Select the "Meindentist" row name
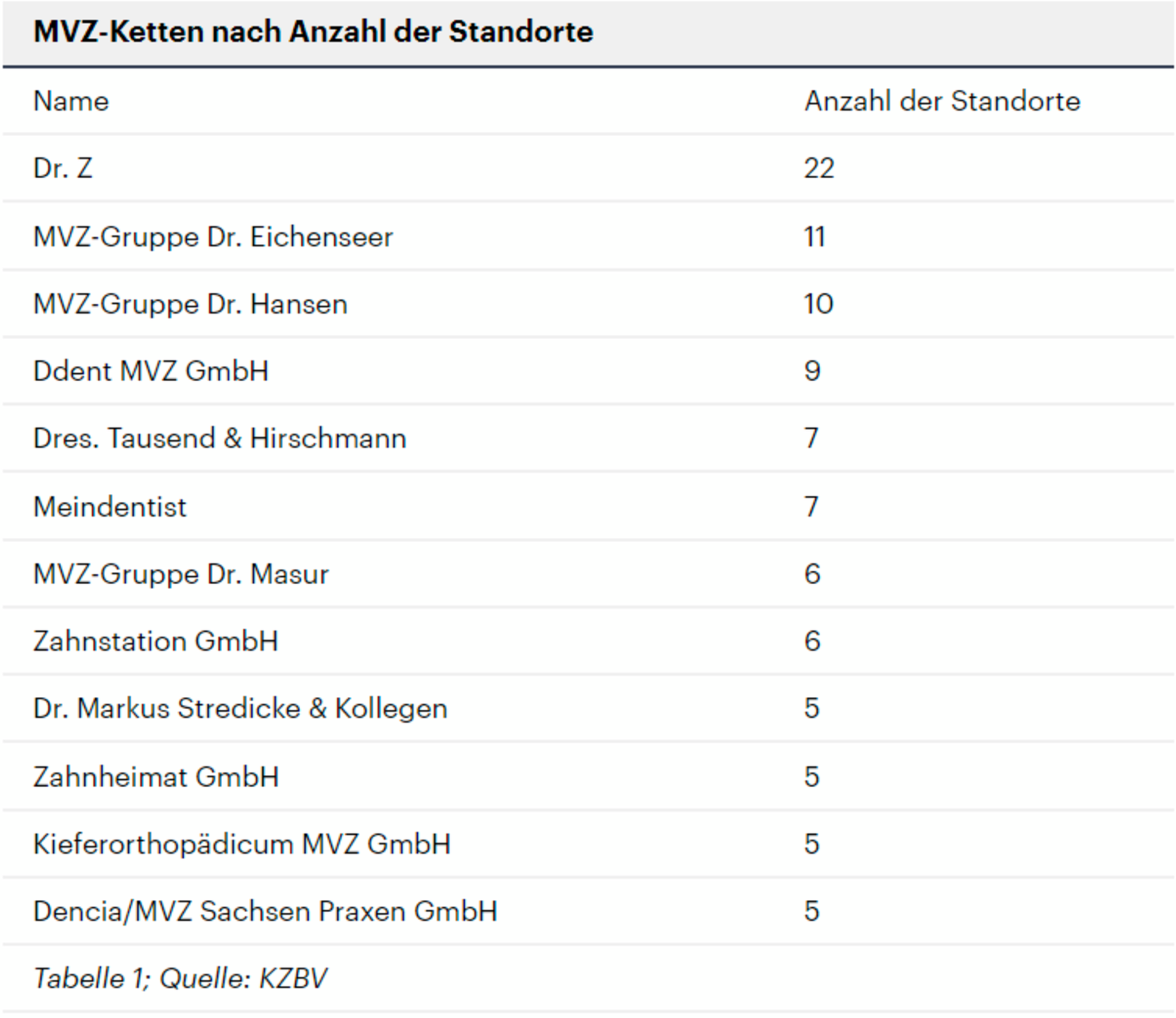The image size is (1176, 1018). coord(110,507)
